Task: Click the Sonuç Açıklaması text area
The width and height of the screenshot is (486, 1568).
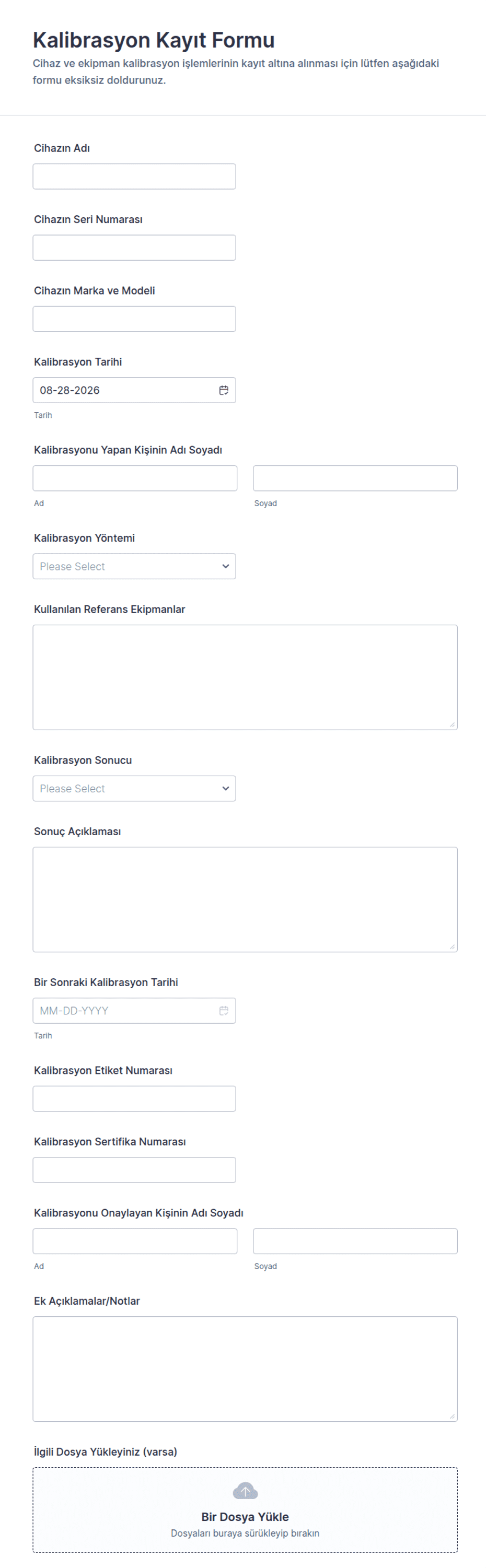Action: point(245,899)
